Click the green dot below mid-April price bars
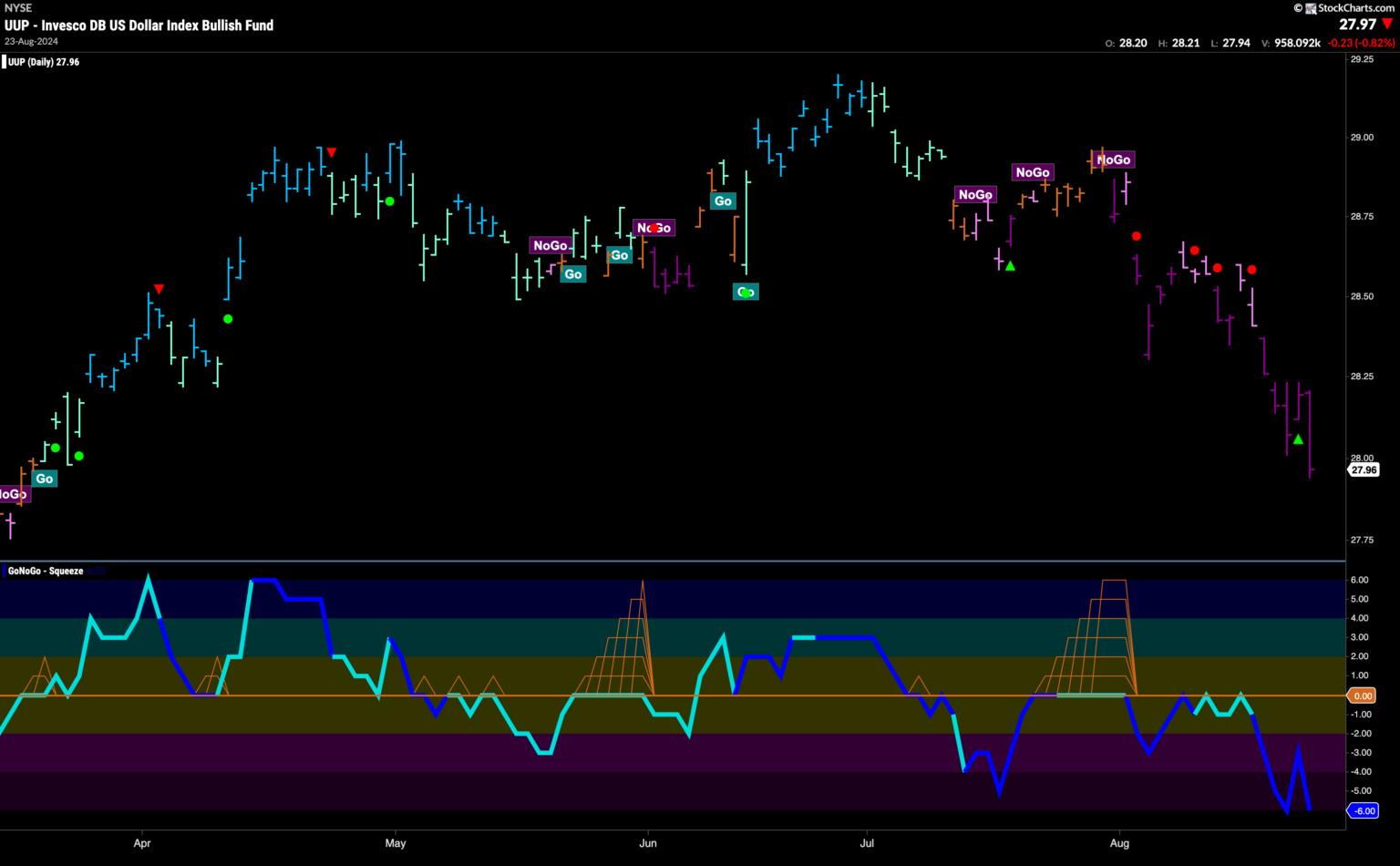 coord(228,318)
